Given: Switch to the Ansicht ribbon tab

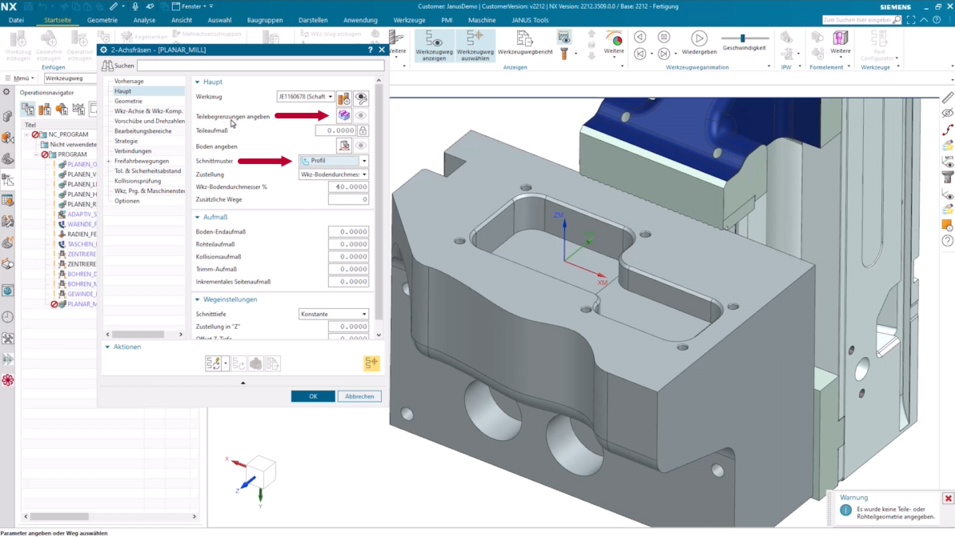Looking at the screenshot, I should pyautogui.click(x=181, y=20).
